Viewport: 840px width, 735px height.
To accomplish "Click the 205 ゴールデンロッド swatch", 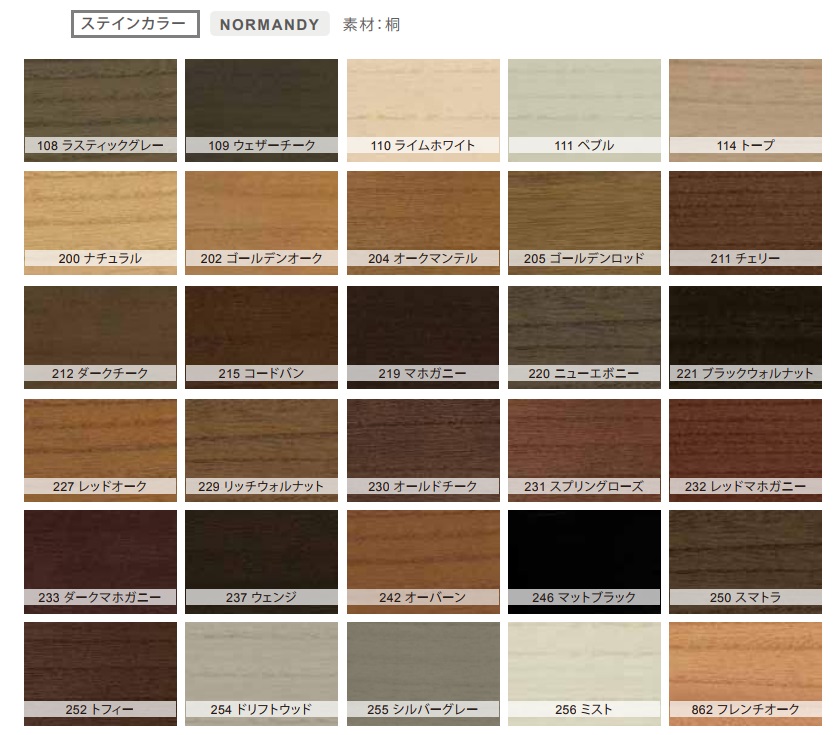I will 584,223.
